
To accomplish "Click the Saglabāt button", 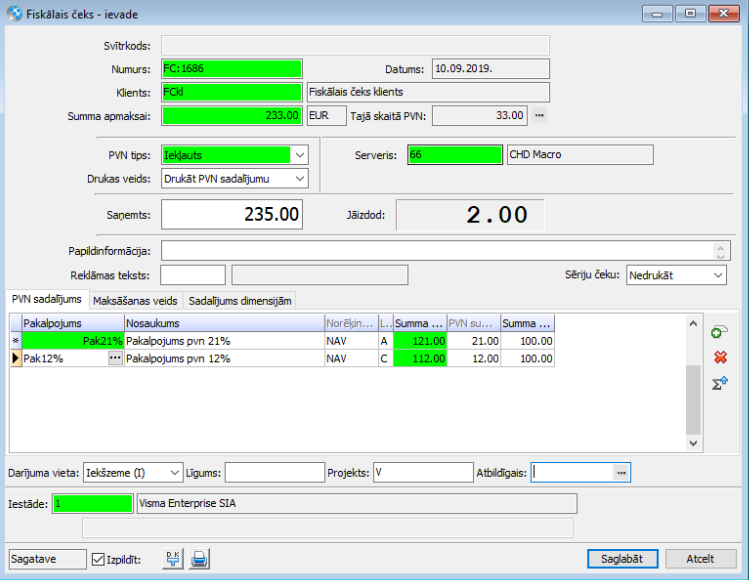I will (x=622, y=559).
